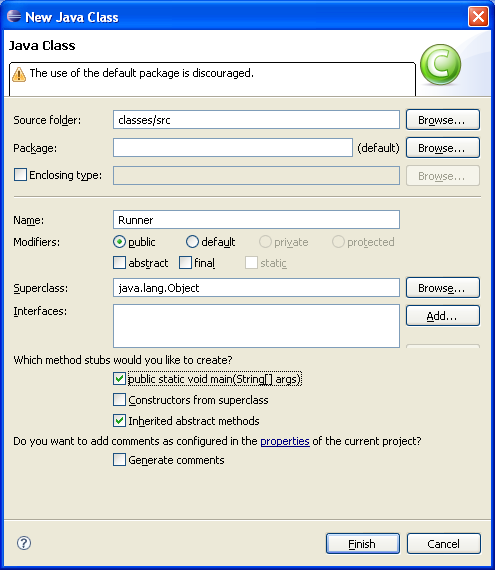Click inside the Interfaces list box

[256, 326]
